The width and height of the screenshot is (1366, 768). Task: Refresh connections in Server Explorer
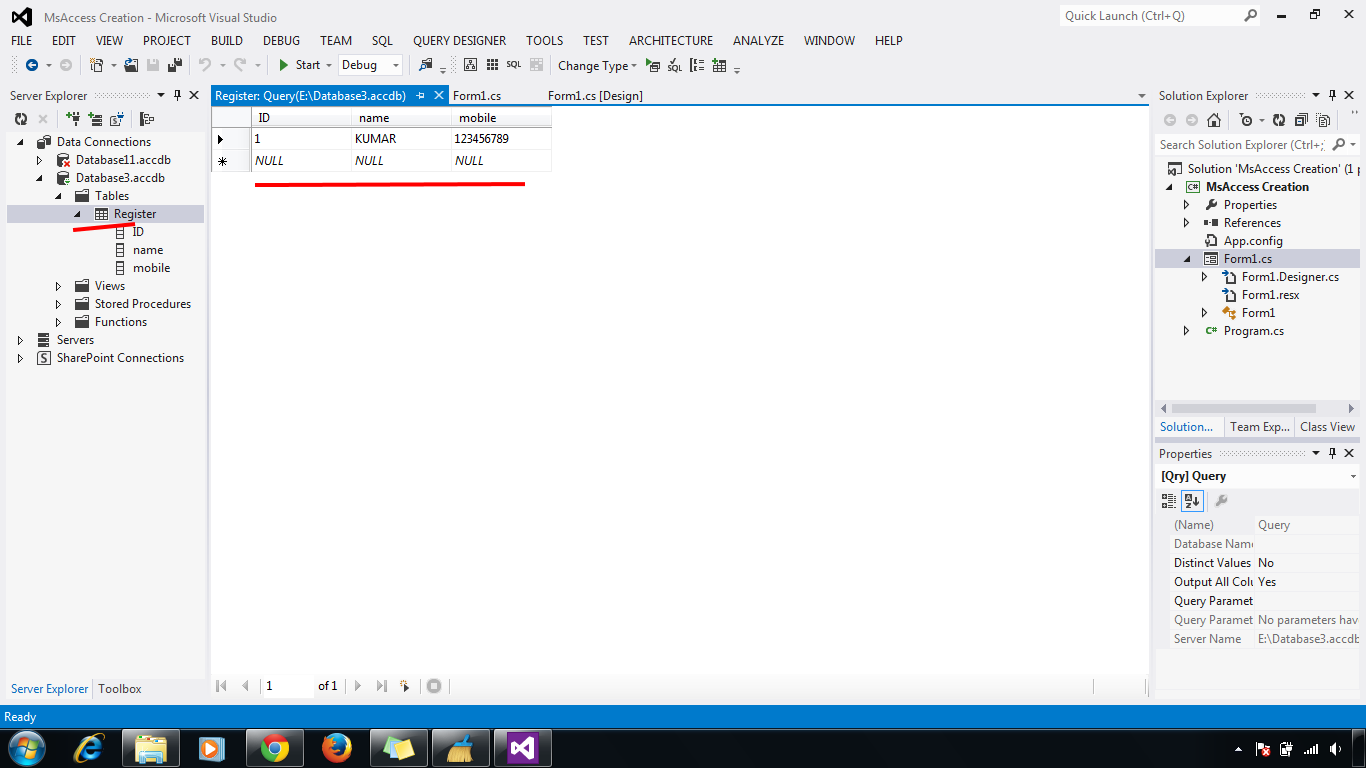coord(21,119)
